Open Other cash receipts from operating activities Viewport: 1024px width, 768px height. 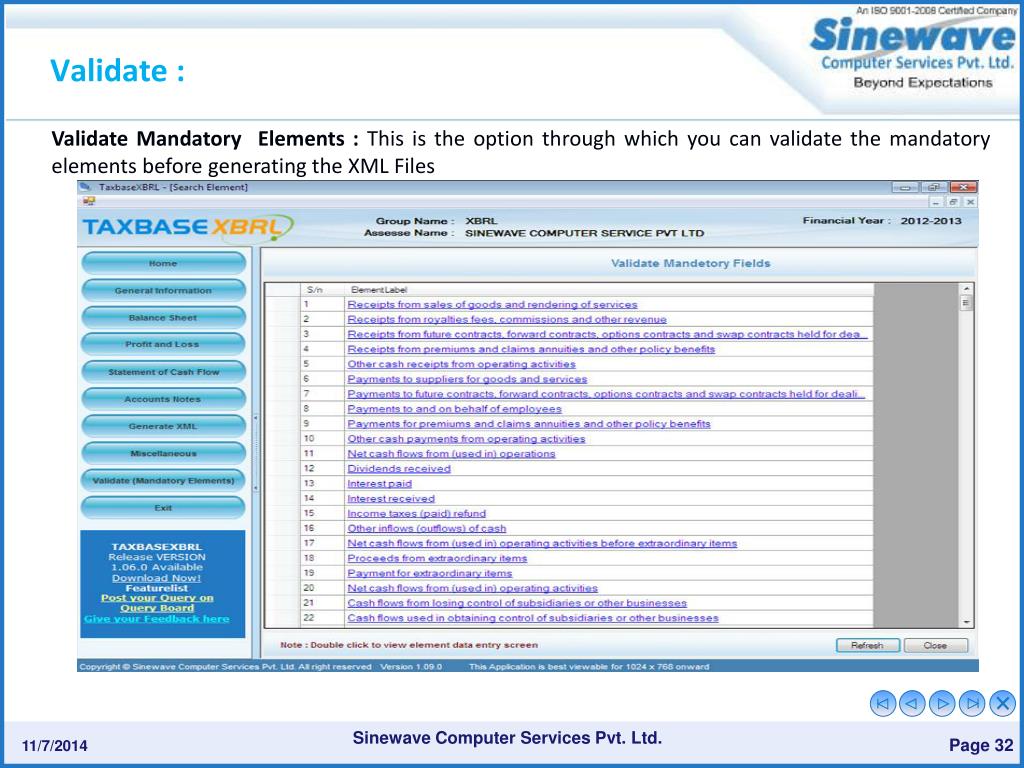coord(461,364)
